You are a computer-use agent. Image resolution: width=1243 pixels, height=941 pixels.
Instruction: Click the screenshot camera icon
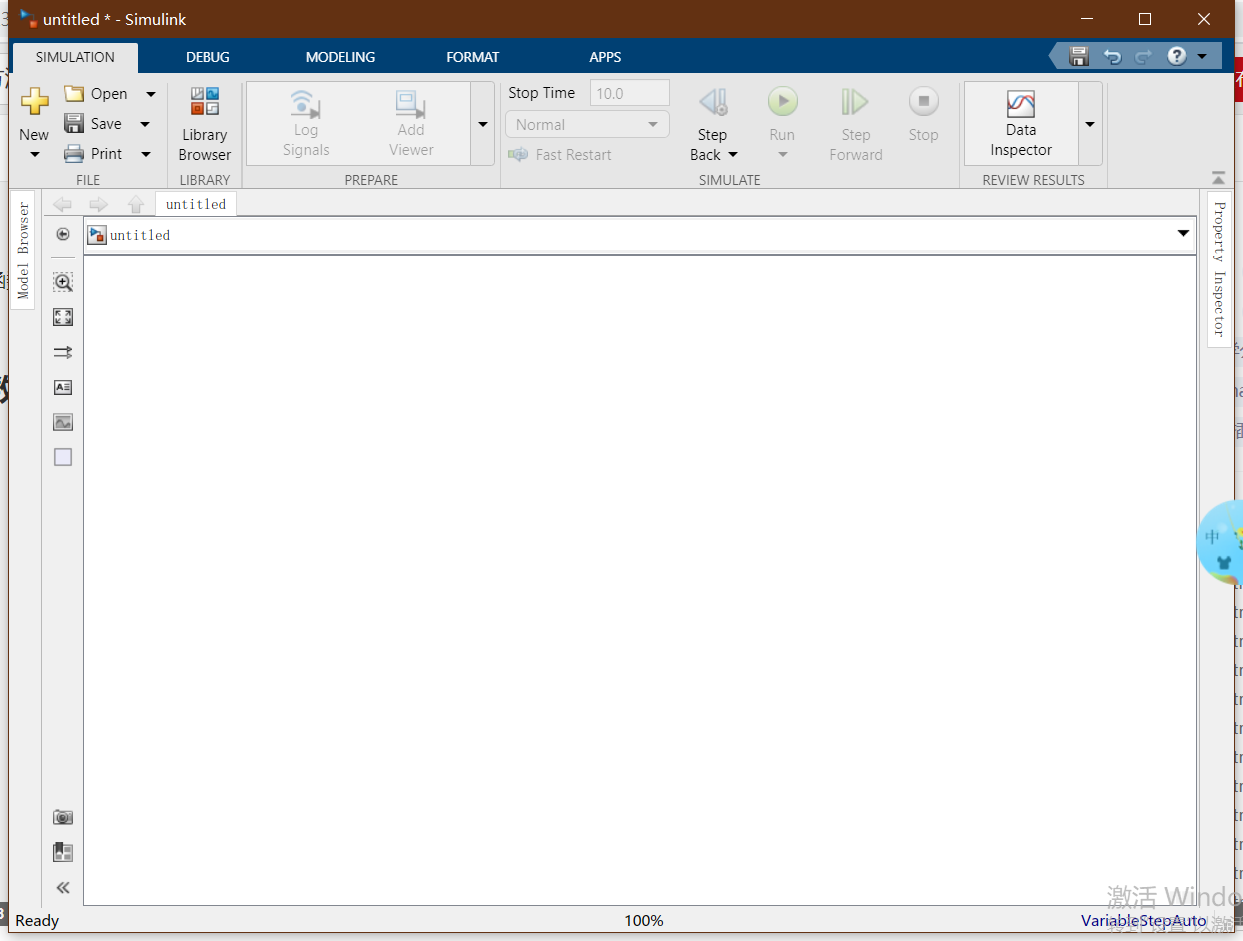pos(63,817)
